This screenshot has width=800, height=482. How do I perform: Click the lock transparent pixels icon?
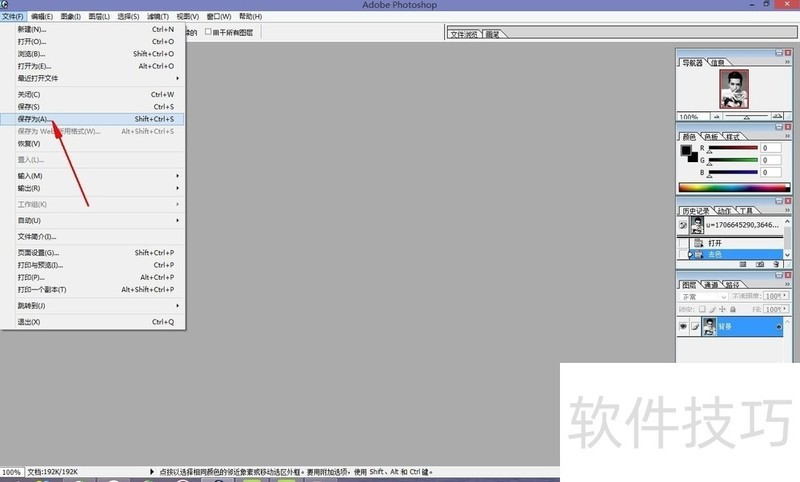[x=702, y=309]
